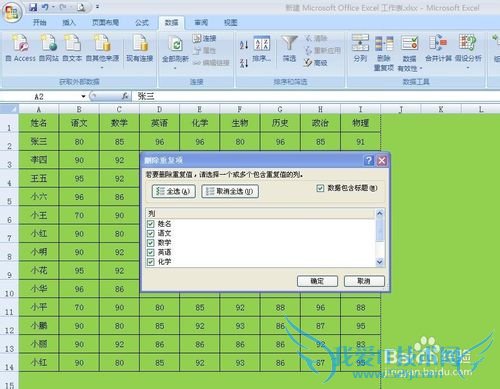The image size is (500, 389).
Task: Select cell with 小平 in column A
Action: point(39,307)
